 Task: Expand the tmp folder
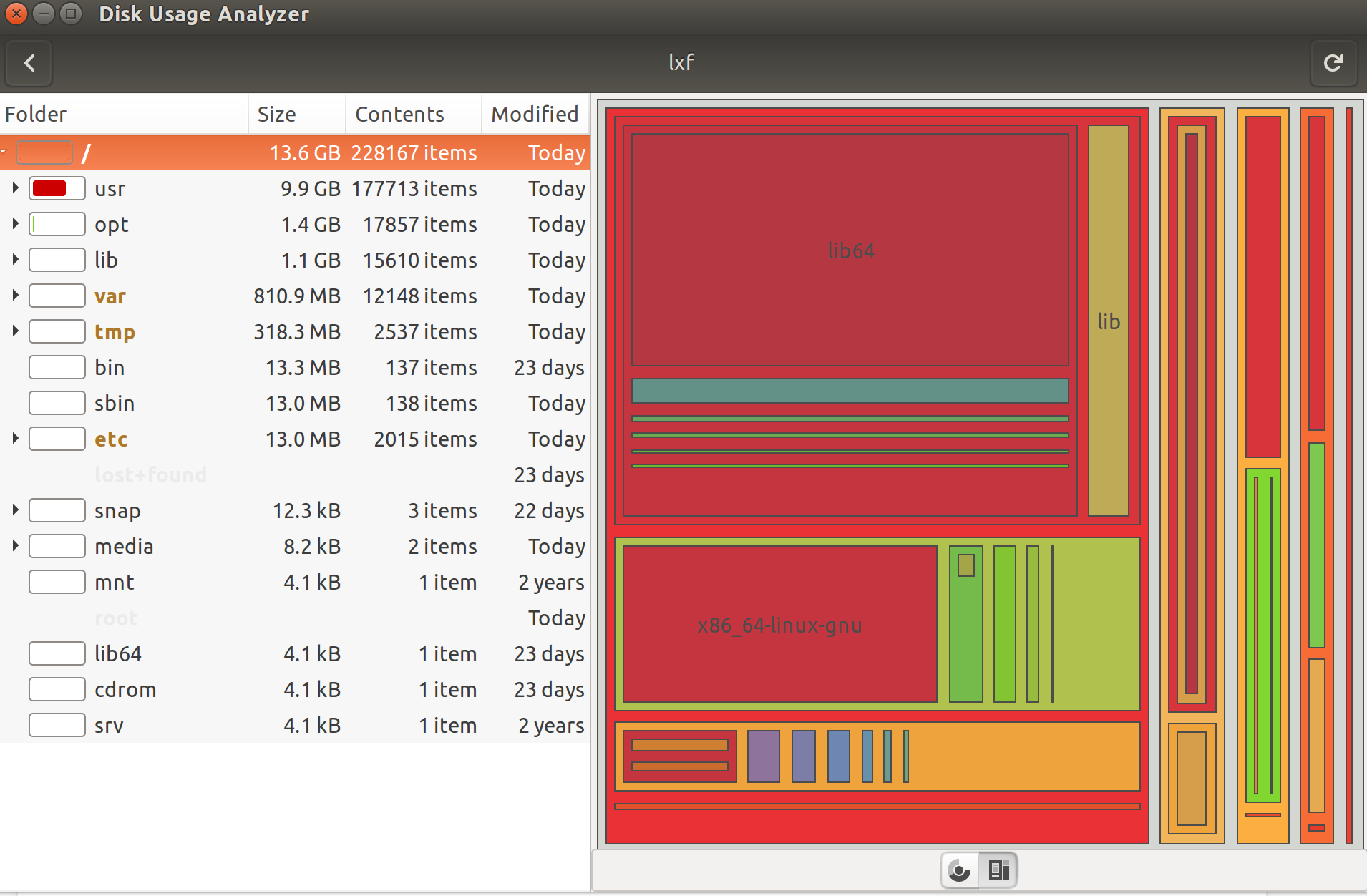(15, 331)
